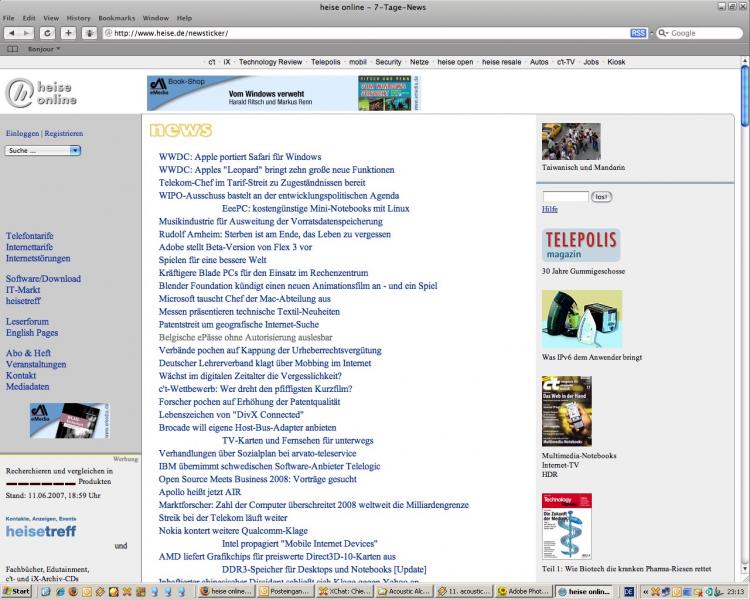Image resolution: width=750 pixels, height=600 pixels.
Task: Reload the current page
Action: pyautogui.click(x=47, y=33)
